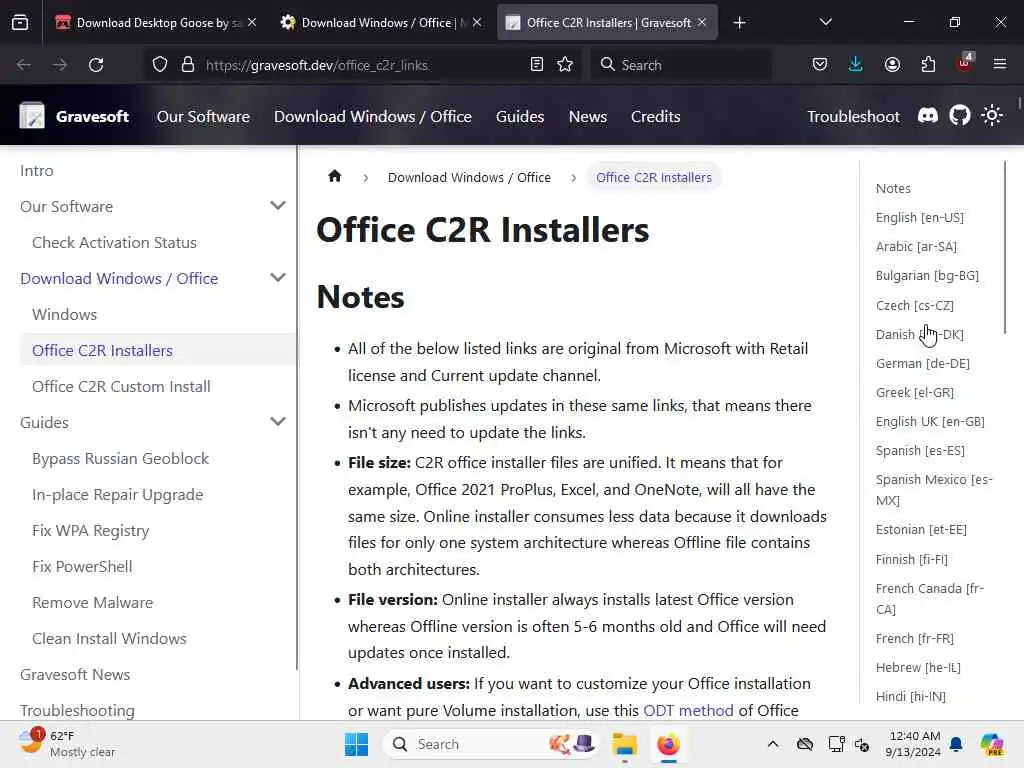Click the Firefox taskbar icon

[668, 744]
